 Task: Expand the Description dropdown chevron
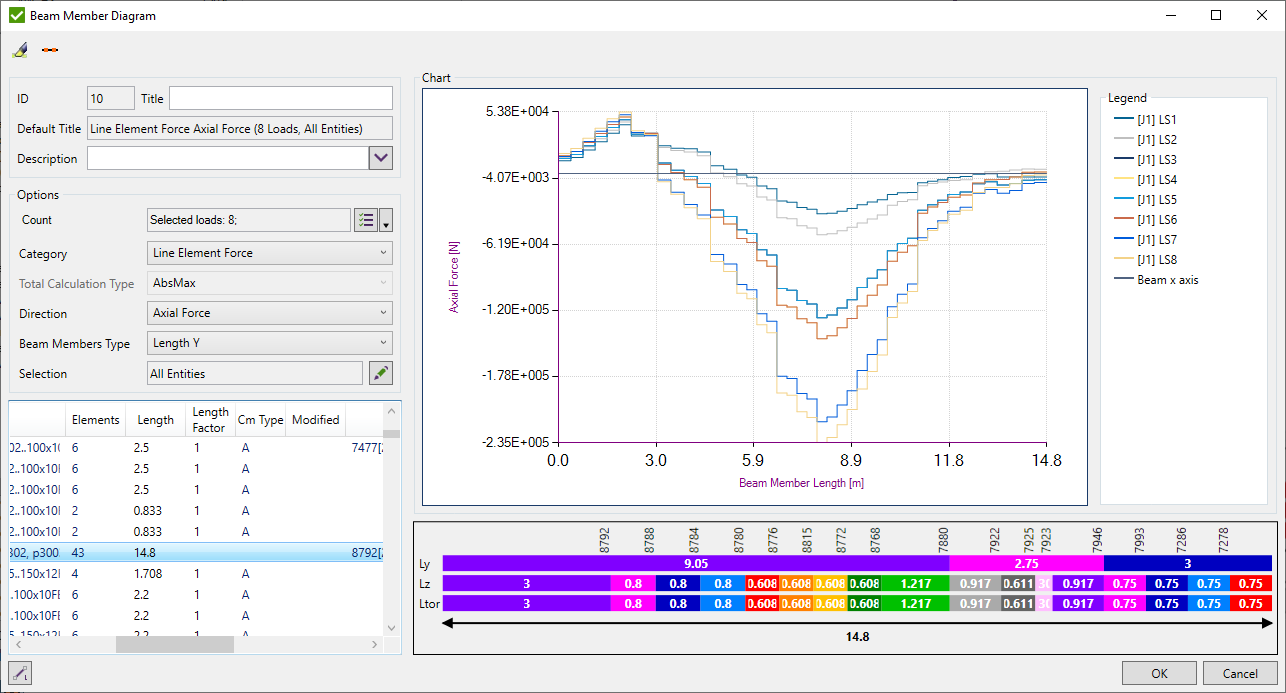point(381,158)
